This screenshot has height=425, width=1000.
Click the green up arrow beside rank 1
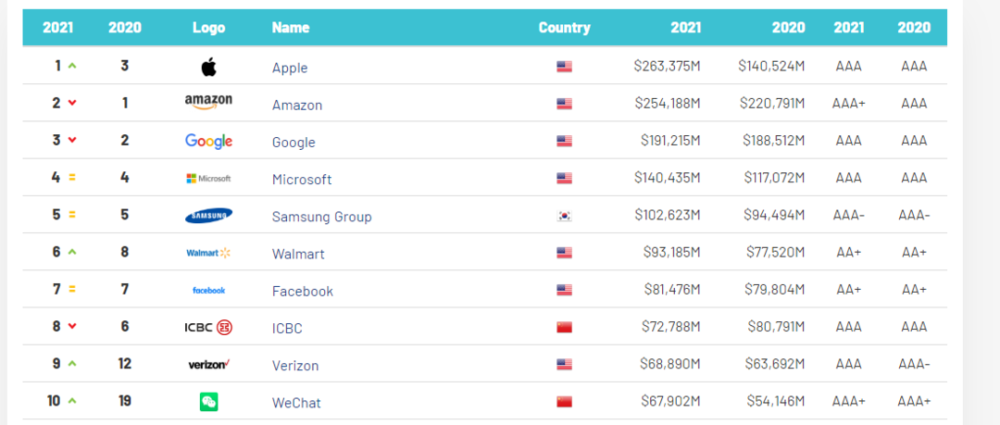tap(72, 66)
